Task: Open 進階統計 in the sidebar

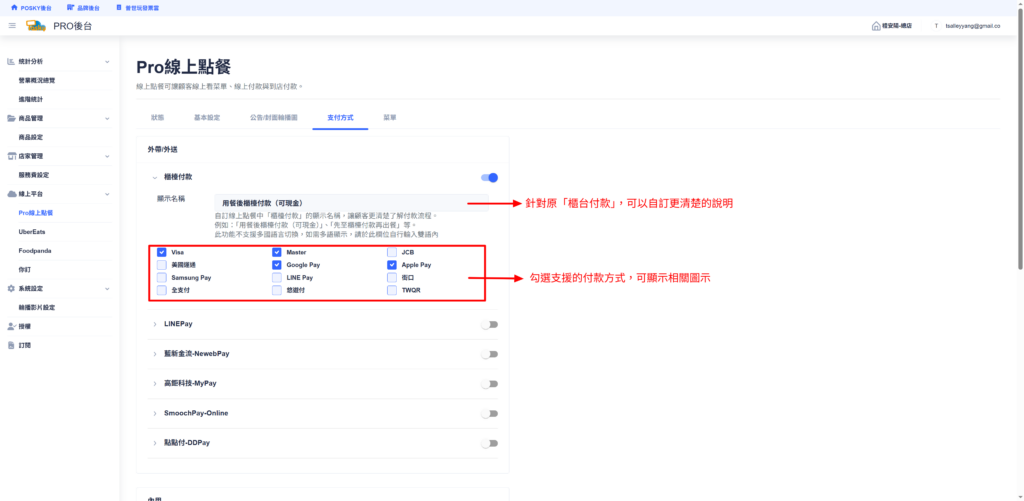Action: (x=31, y=99)
